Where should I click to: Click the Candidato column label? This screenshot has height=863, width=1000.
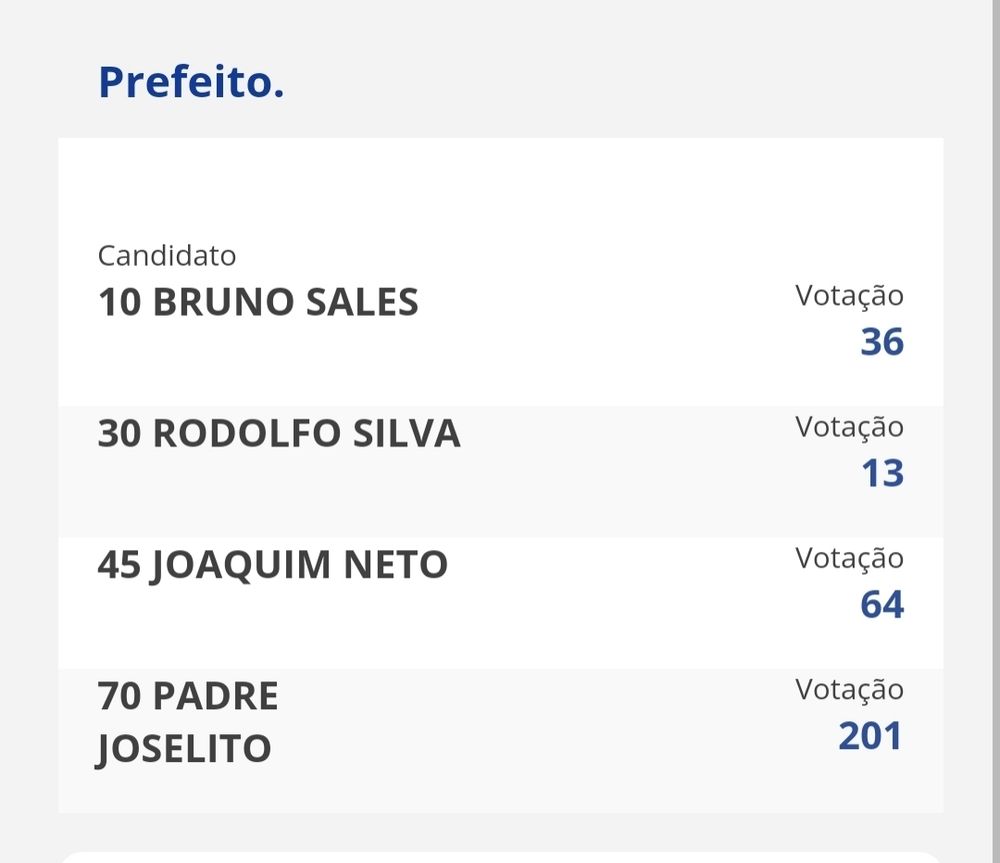click(167, 256)
